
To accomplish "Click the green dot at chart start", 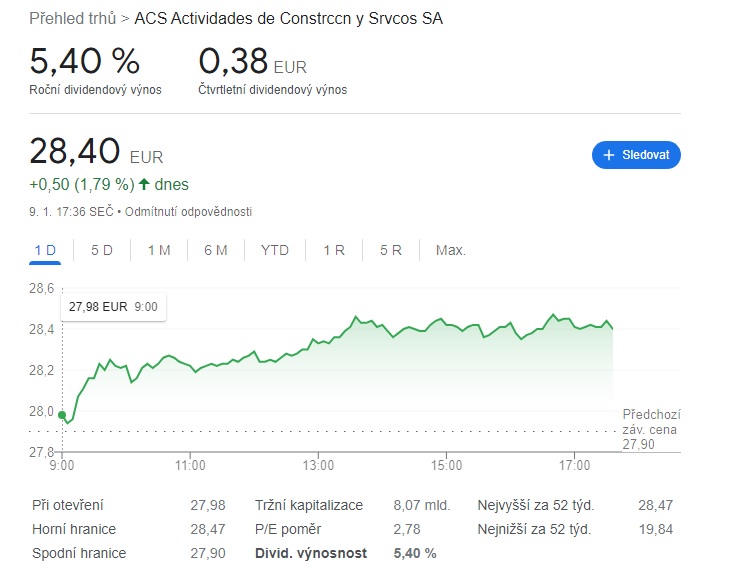I will coord(62,415).
